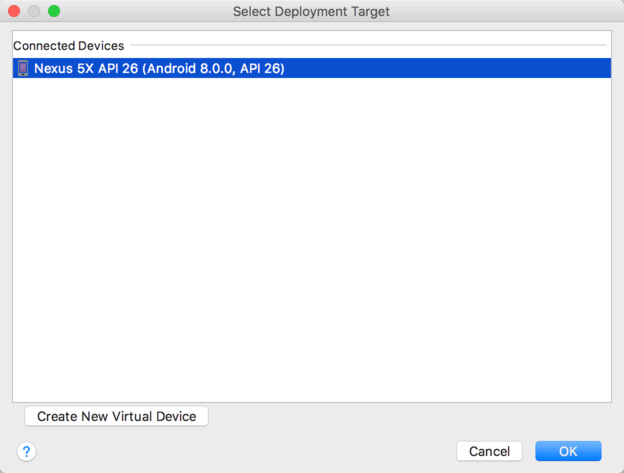The image size is (624, 473).
Task: Launch virtual device creation wizard button
Action: click(117, 416)
